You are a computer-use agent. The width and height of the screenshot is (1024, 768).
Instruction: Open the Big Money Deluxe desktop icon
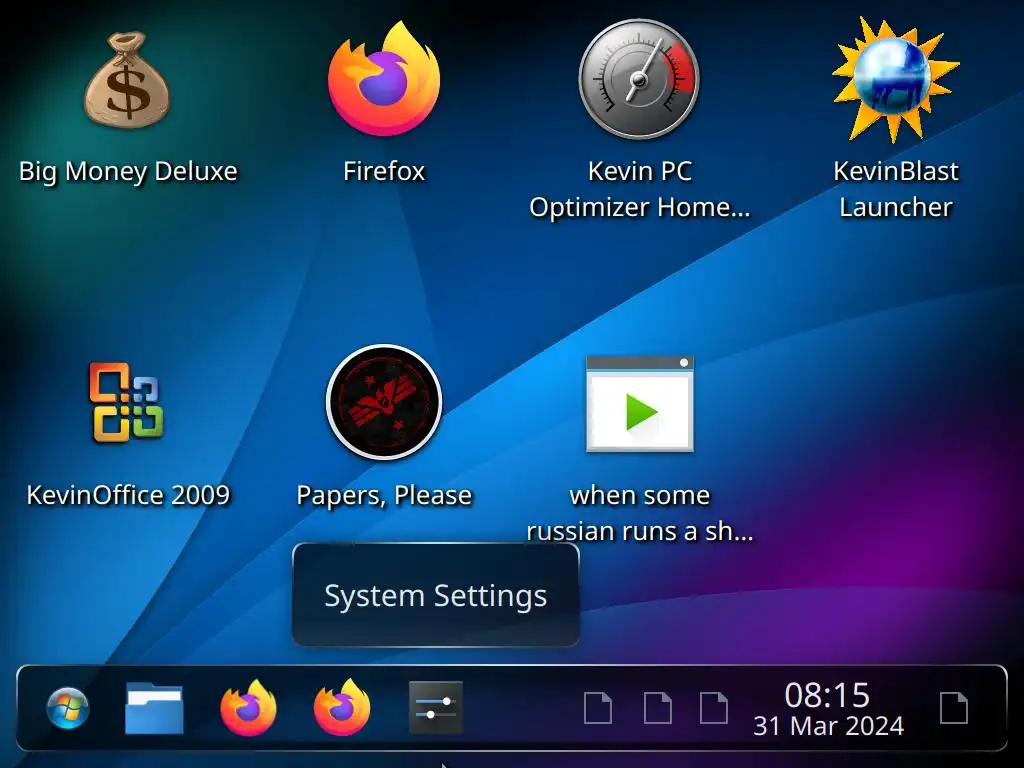click(127, 80)
